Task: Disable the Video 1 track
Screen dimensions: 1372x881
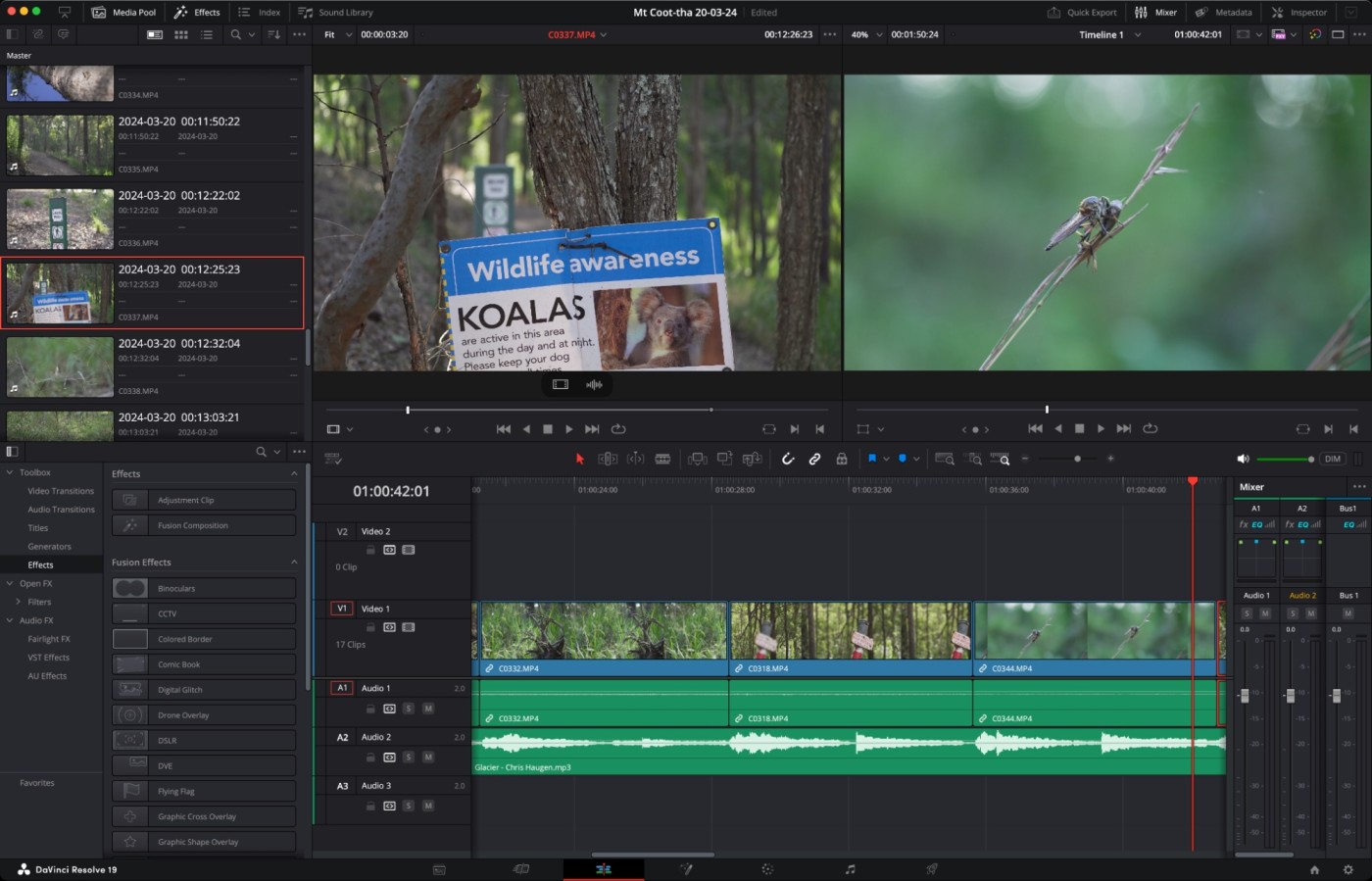Action: [409, 627]
